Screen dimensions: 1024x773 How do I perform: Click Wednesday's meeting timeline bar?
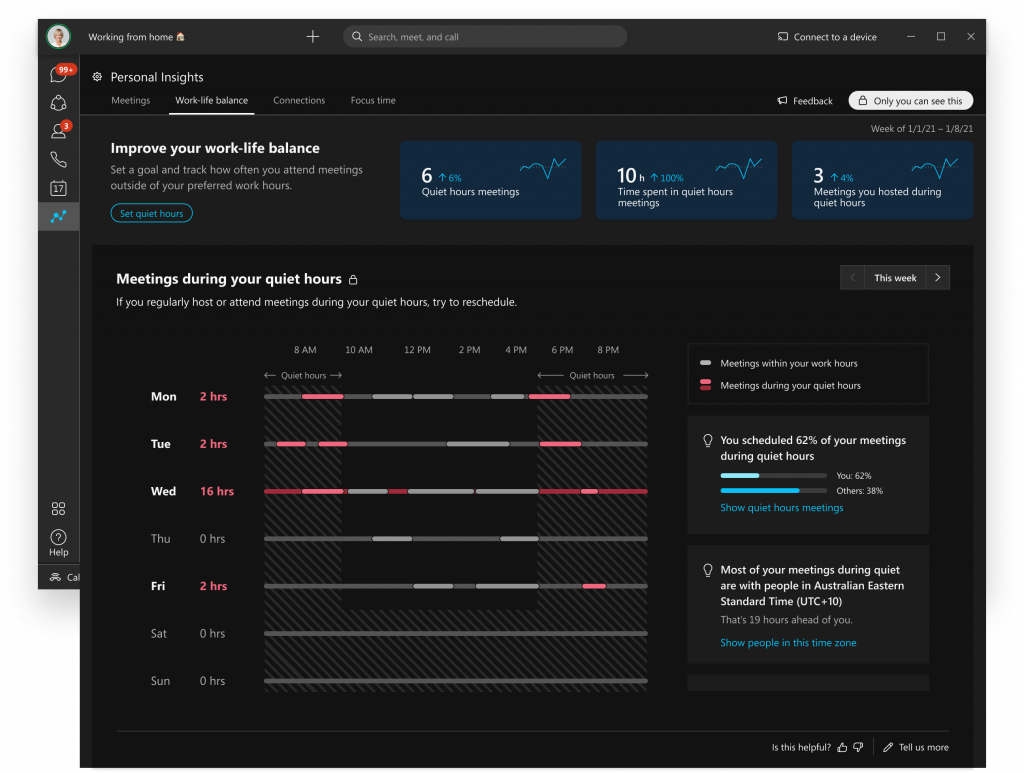tap(455, 491)
